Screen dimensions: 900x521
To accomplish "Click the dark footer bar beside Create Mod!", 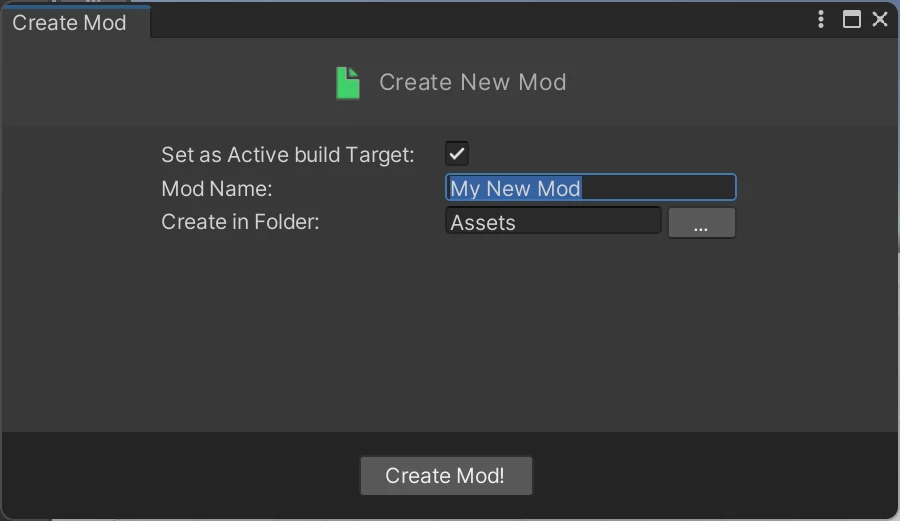I will pyautogui.click(x=712, y=475).
